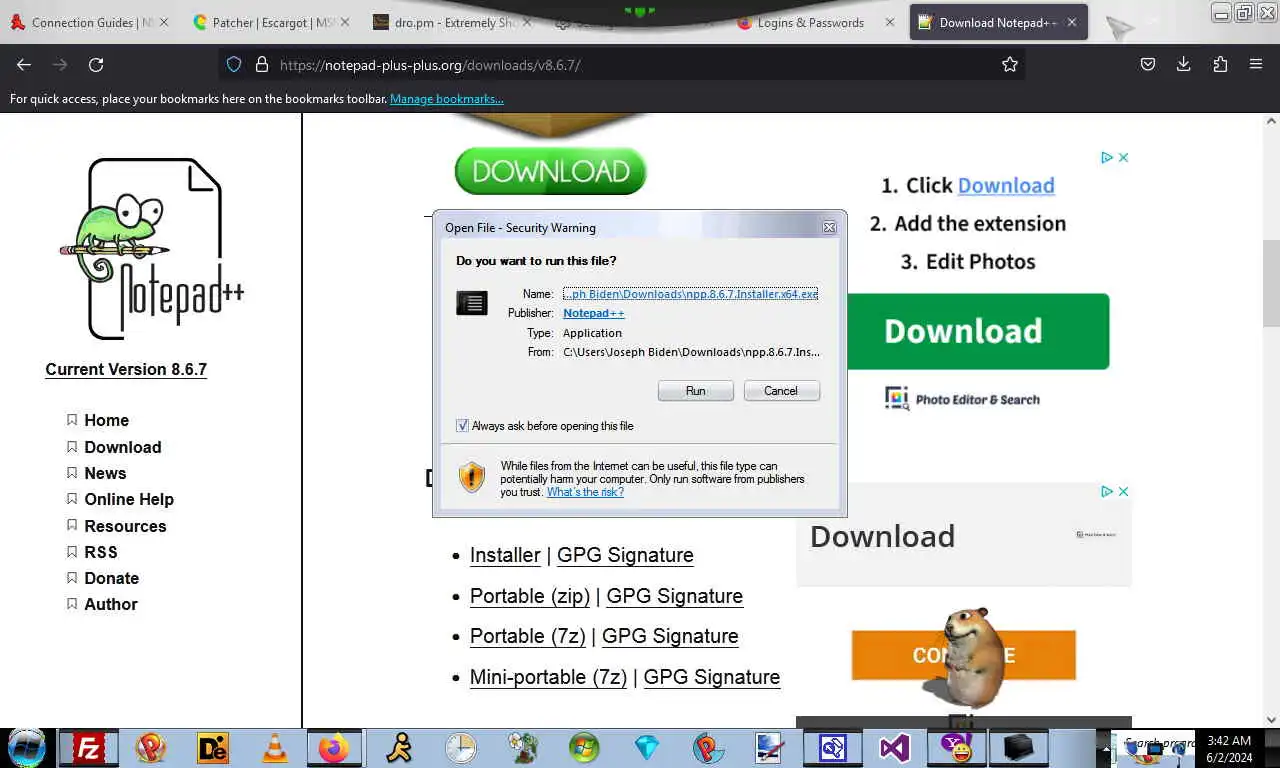Open the extensions puzzle icon
The width and height of the screenshot is (1280, 768).
coord(1220,64)
